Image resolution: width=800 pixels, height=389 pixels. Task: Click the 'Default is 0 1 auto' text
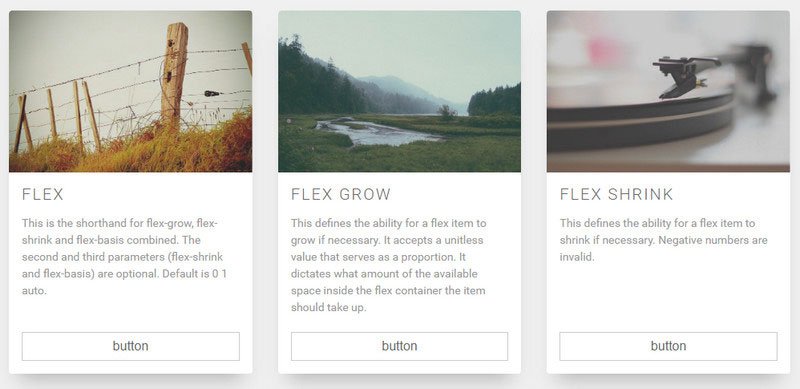coord(124,282)
